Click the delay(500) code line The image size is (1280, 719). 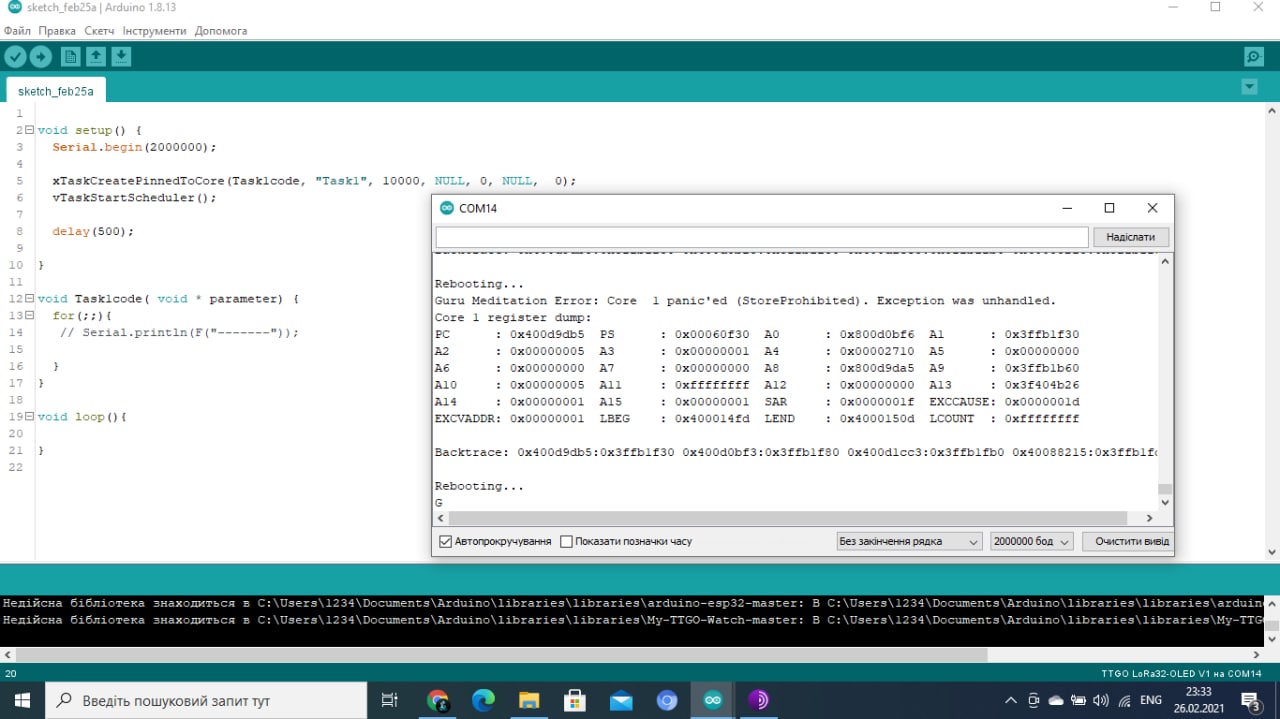tap(93, 231)
